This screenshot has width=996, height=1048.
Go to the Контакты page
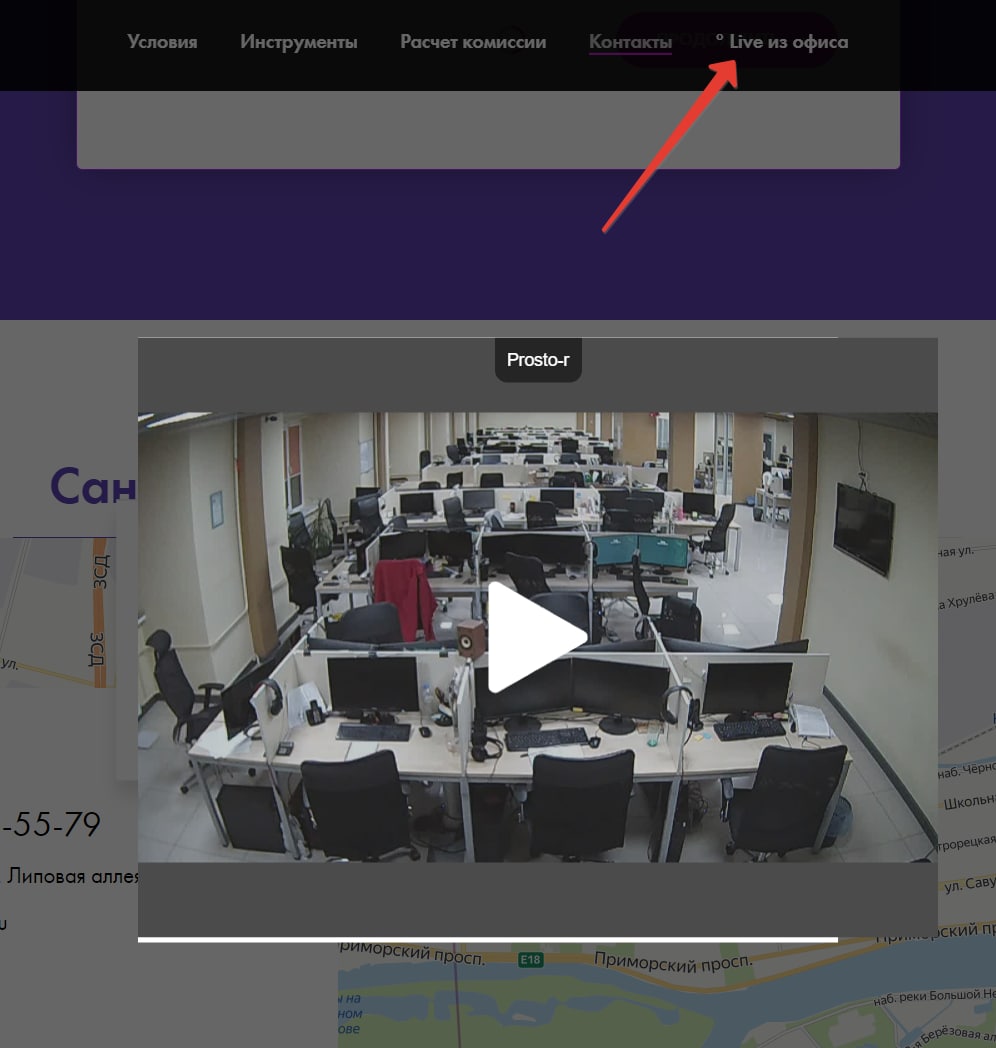pos(630,41)
